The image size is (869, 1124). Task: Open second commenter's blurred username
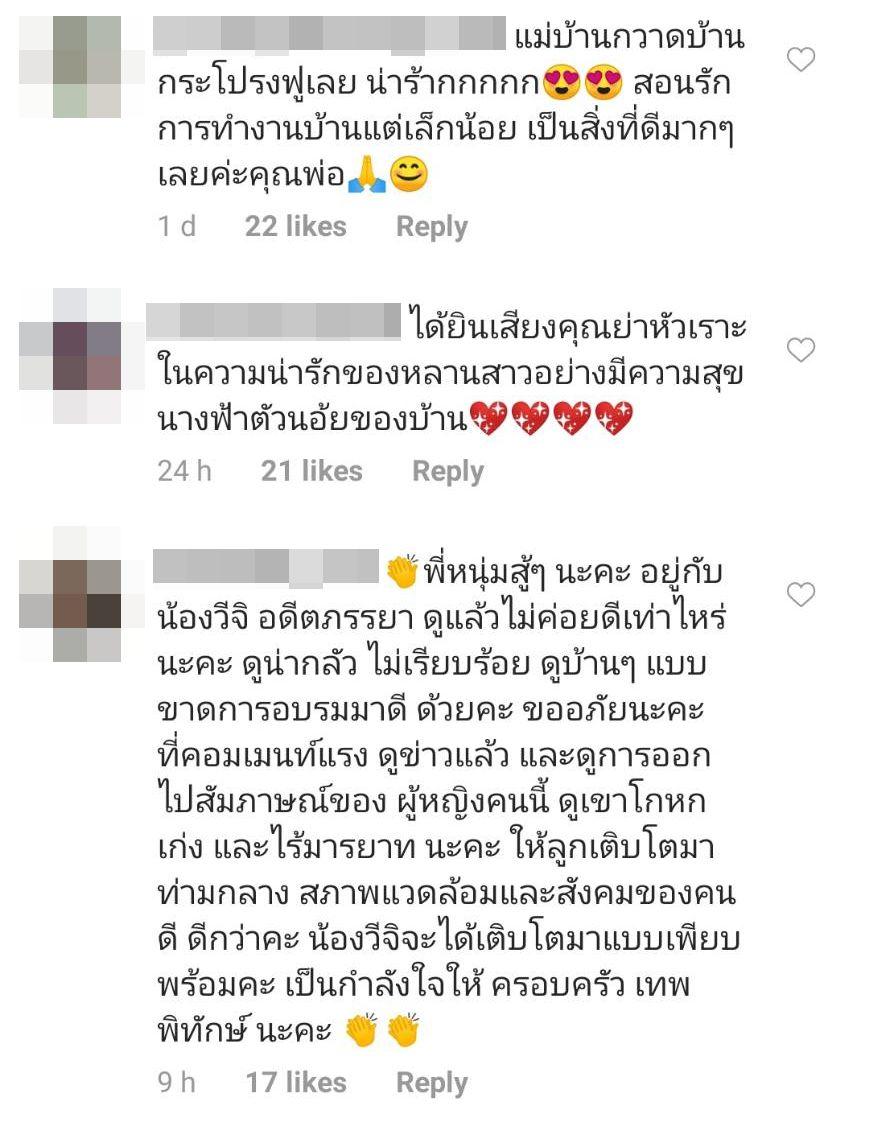point(273,320)
